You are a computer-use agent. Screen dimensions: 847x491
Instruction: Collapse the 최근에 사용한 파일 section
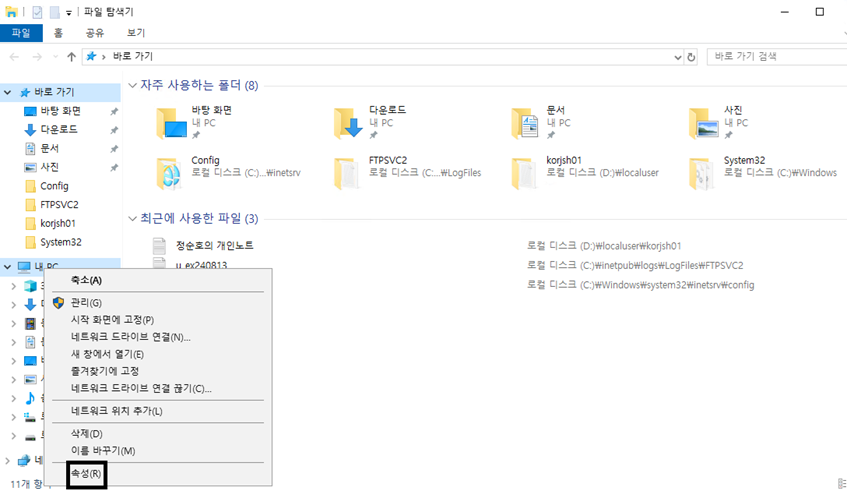tap(132, 218)
